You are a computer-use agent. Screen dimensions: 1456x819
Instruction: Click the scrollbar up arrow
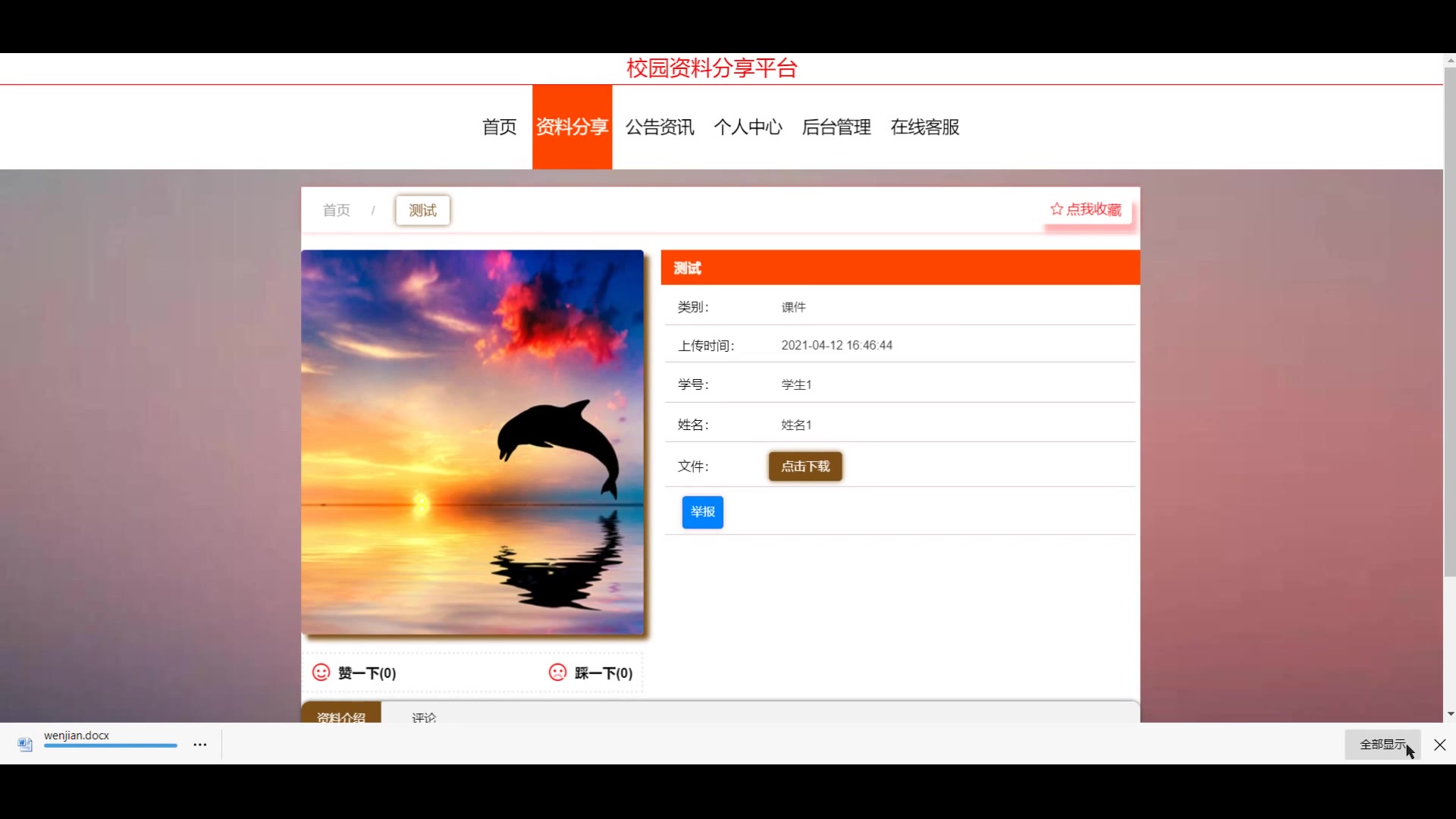pos(1450,60)
